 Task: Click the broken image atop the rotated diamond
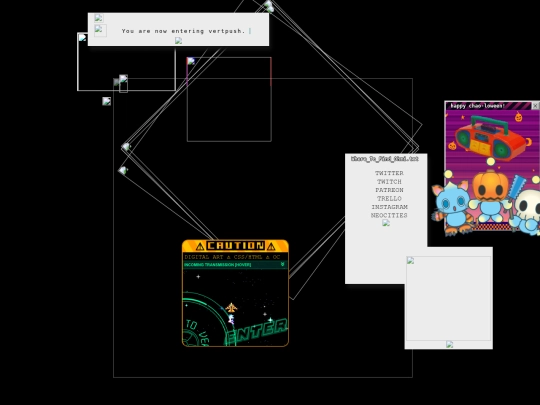[269, 6]
